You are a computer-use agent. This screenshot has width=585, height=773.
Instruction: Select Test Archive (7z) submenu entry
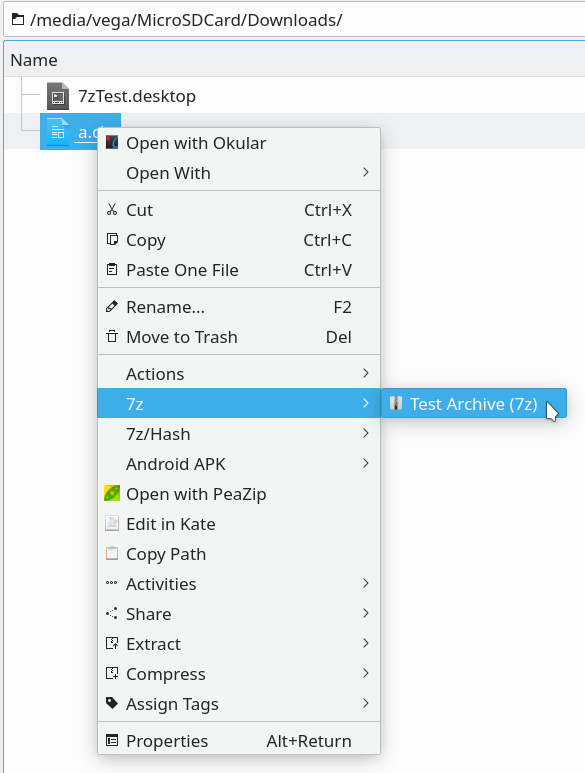point(474,404)
